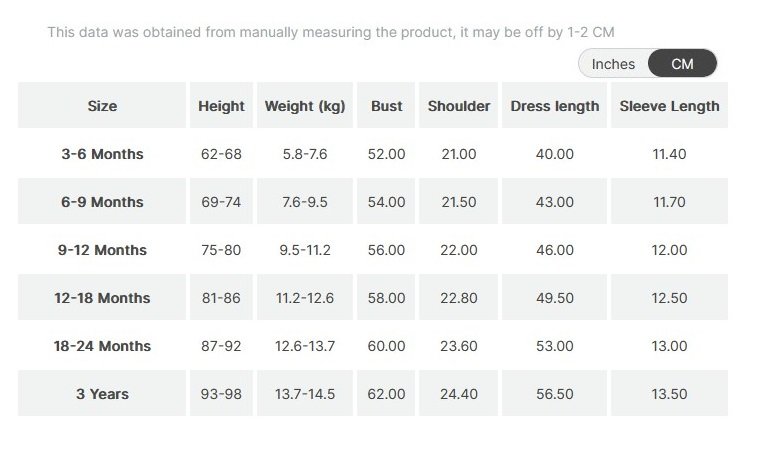Click bust value 62.00 for 3 Years
Image resolution: width=774 pixels, height=468 pixels.
(386, 394)
